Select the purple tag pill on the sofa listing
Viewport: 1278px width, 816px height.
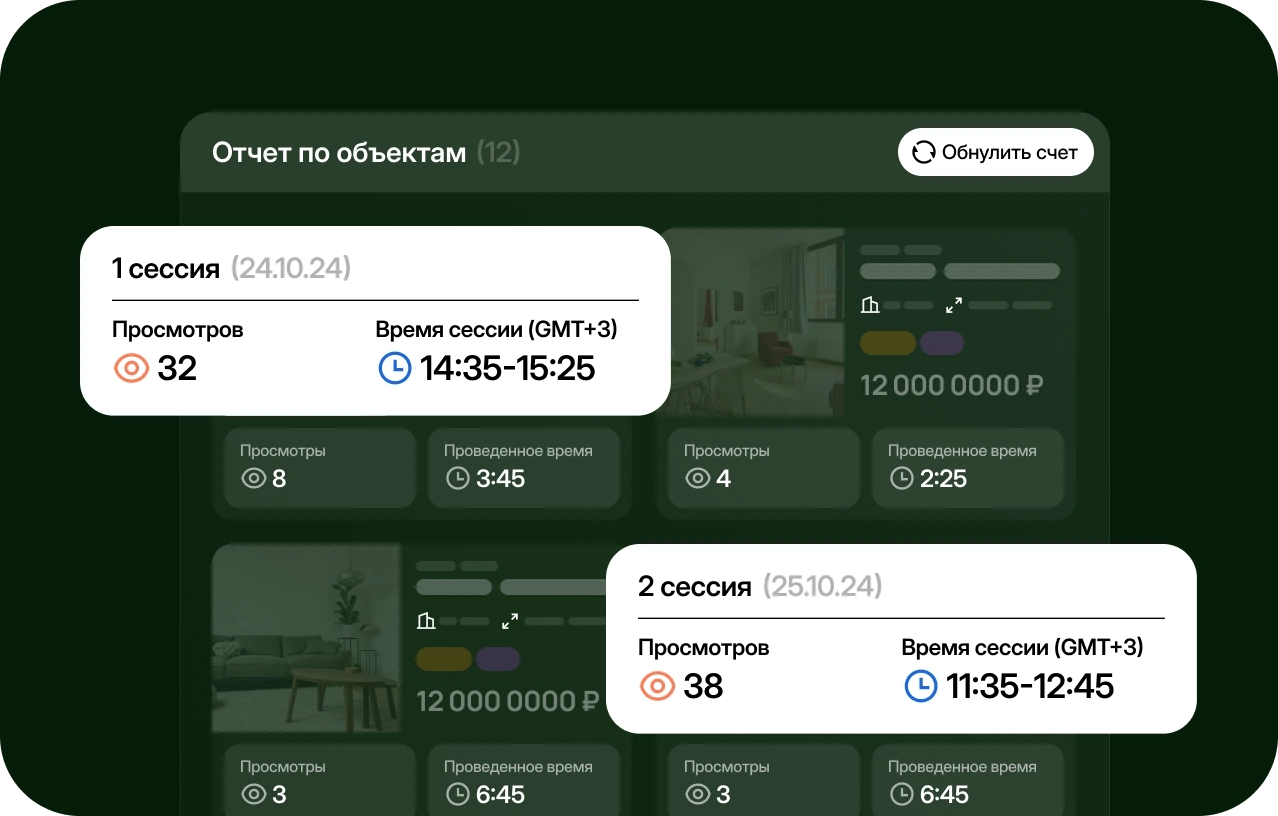point(498,659)
